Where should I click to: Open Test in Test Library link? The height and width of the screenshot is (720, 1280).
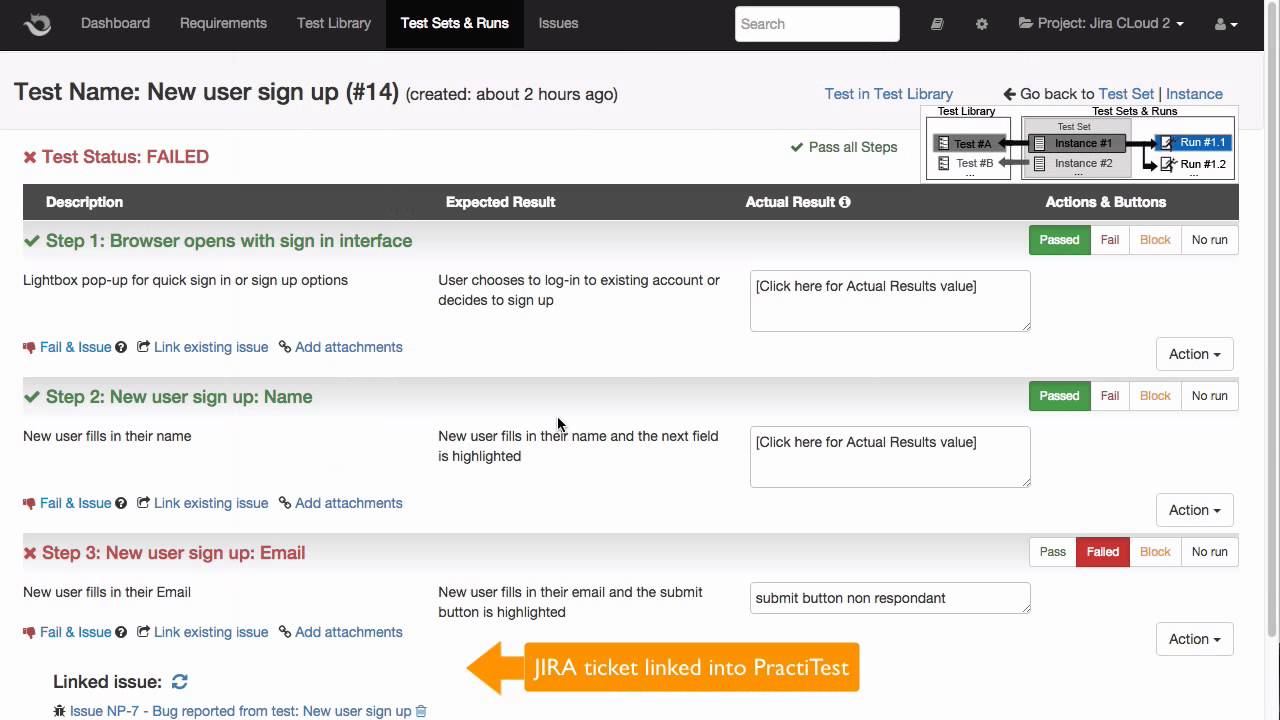click(x=889, y=94)
